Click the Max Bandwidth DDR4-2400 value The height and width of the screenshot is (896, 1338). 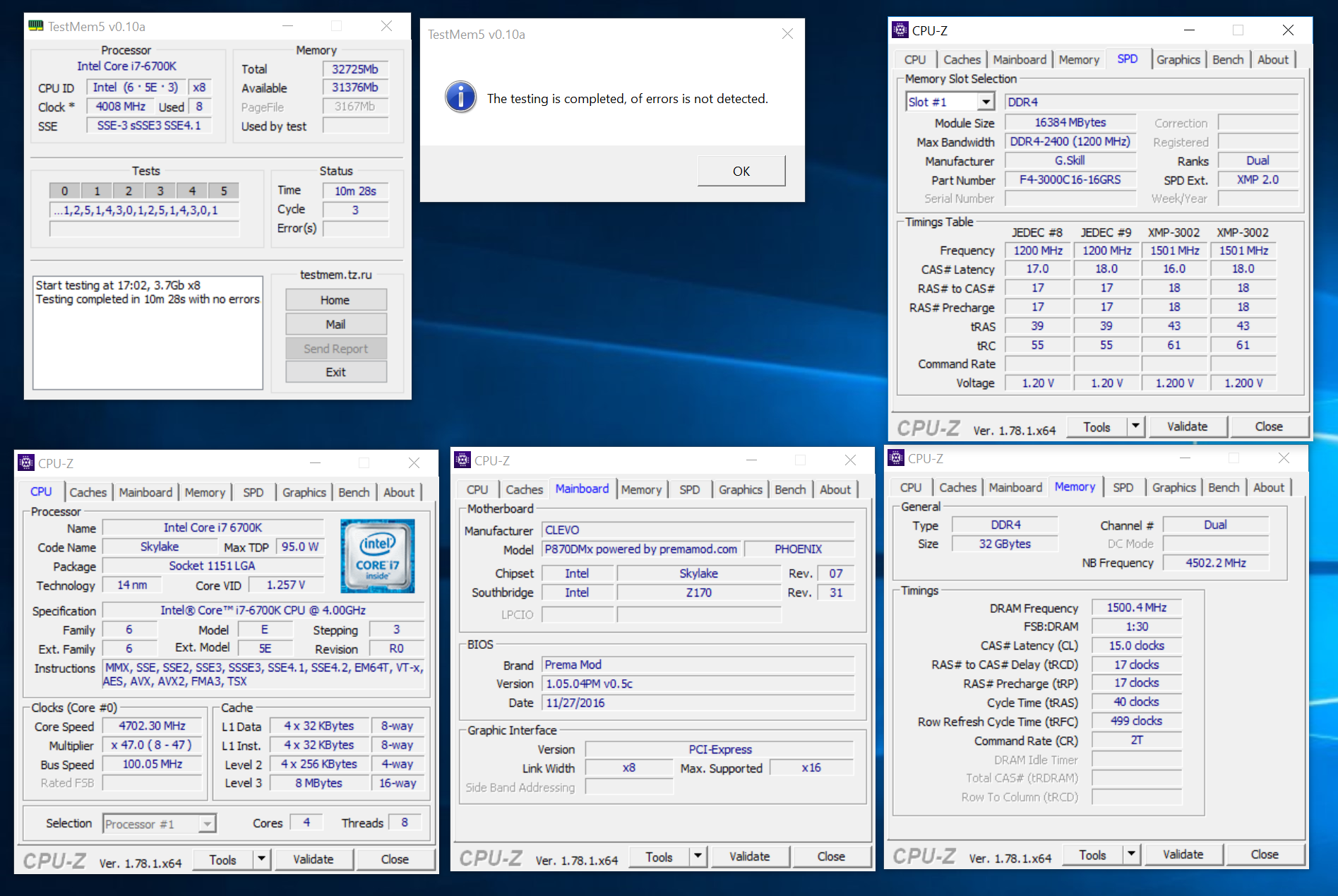coord(1070,142)
